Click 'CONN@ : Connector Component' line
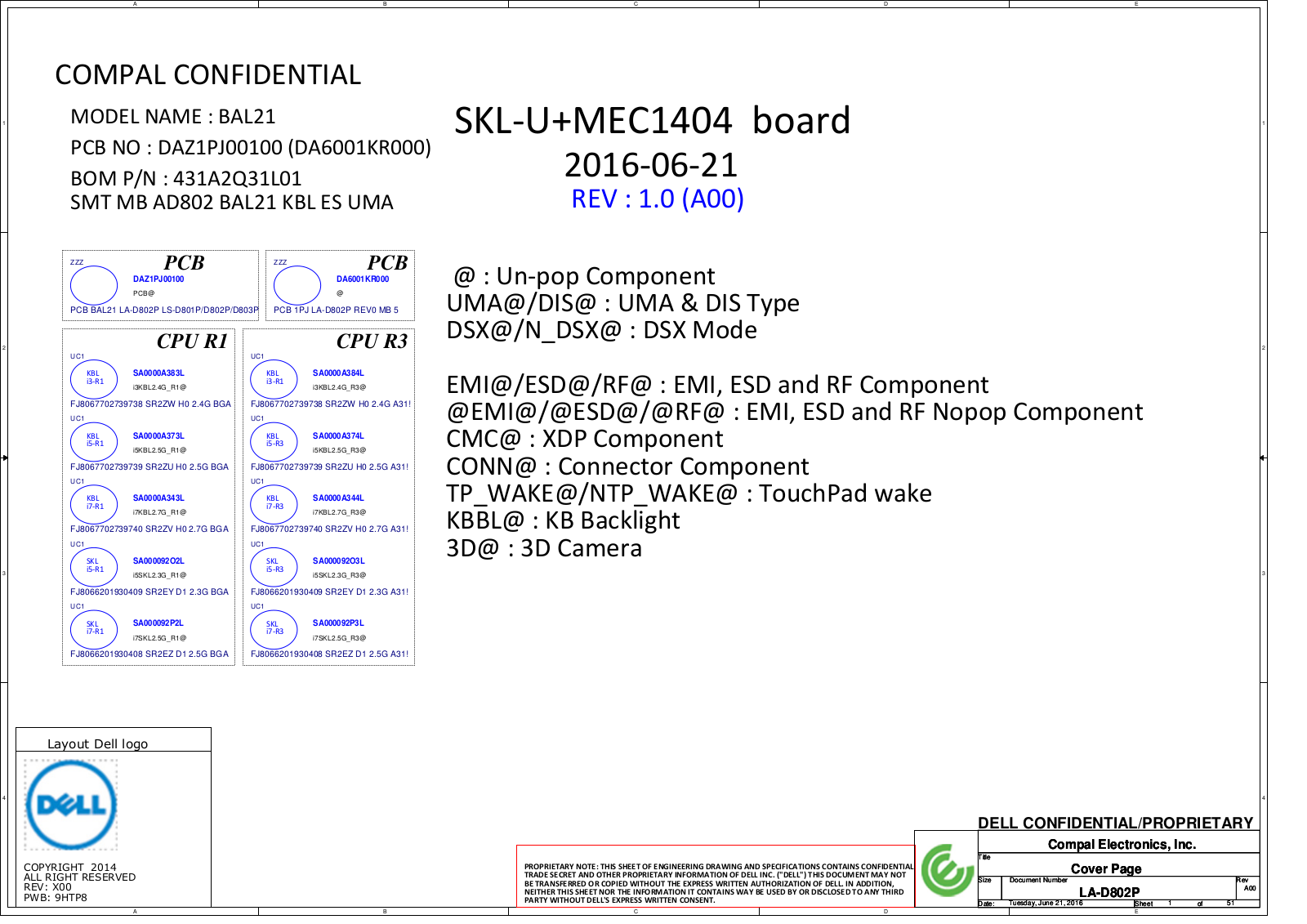This screenshot has height=924, width=1307. pos(627,466)
